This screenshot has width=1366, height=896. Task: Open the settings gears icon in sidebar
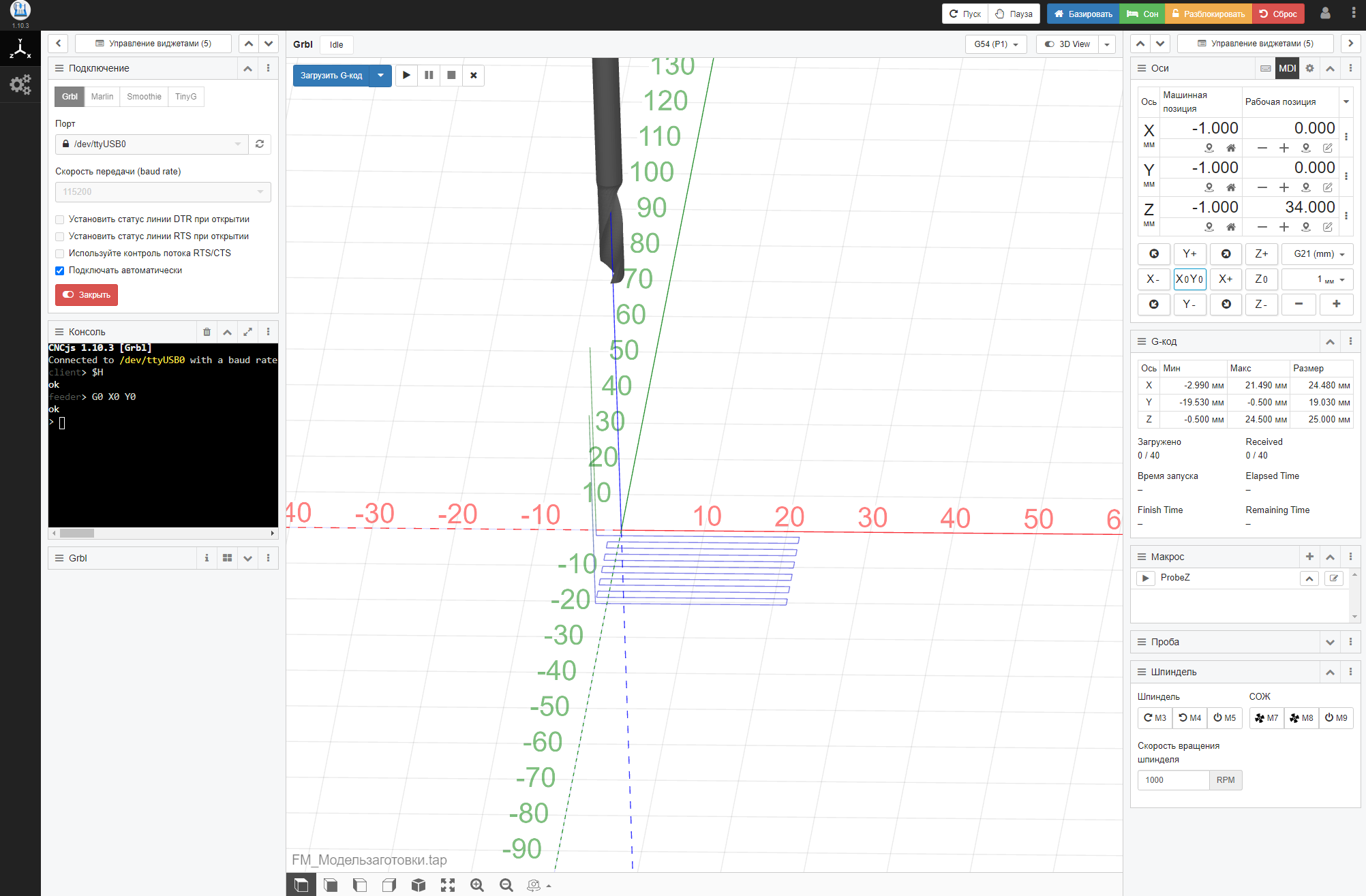point(20,84)
